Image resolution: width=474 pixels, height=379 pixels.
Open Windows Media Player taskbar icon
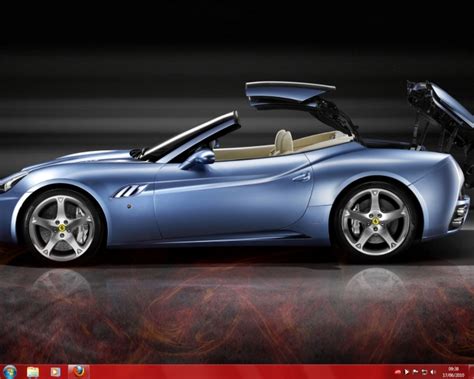pos(55,372)
